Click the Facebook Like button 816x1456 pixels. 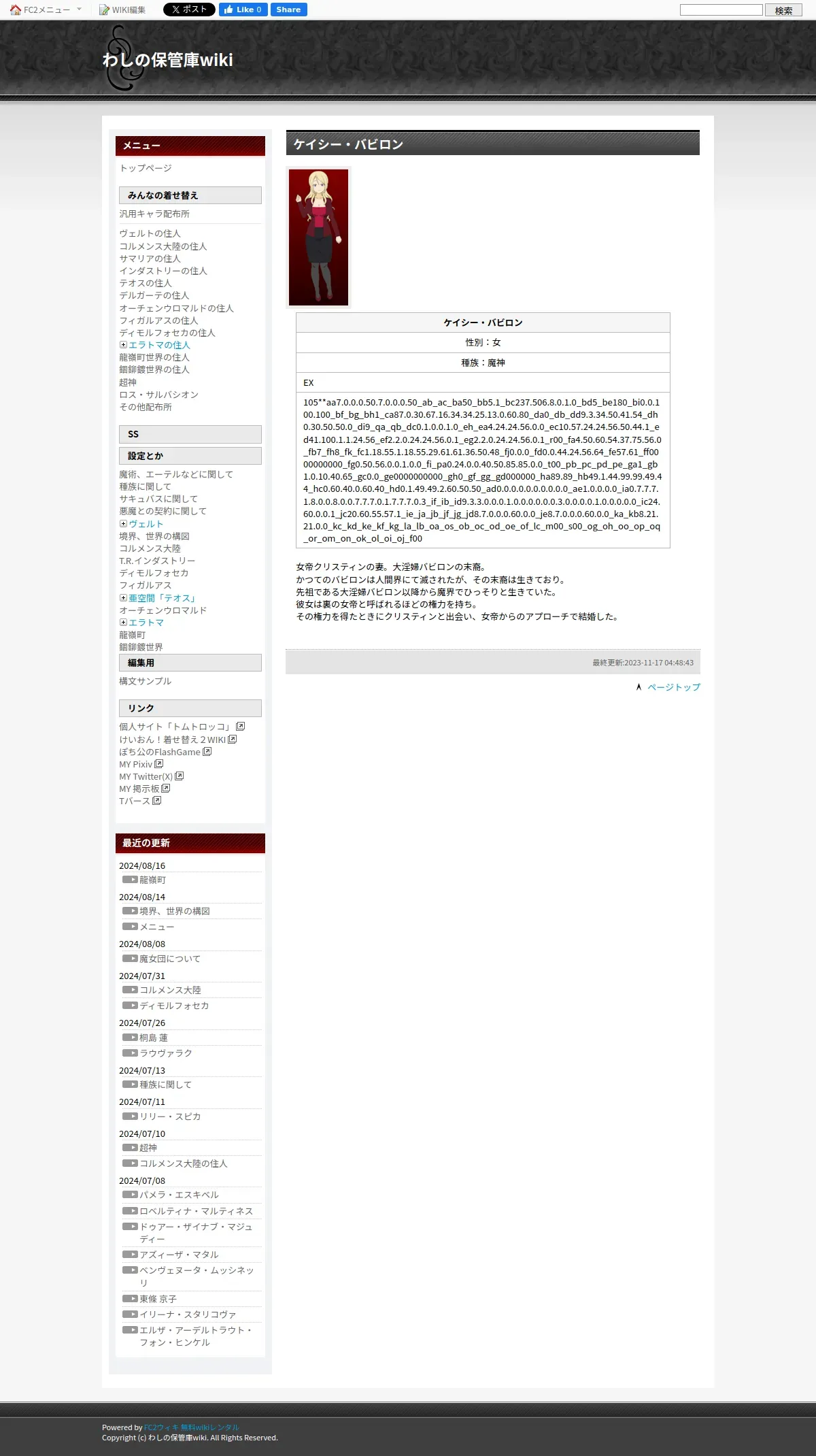243,10
